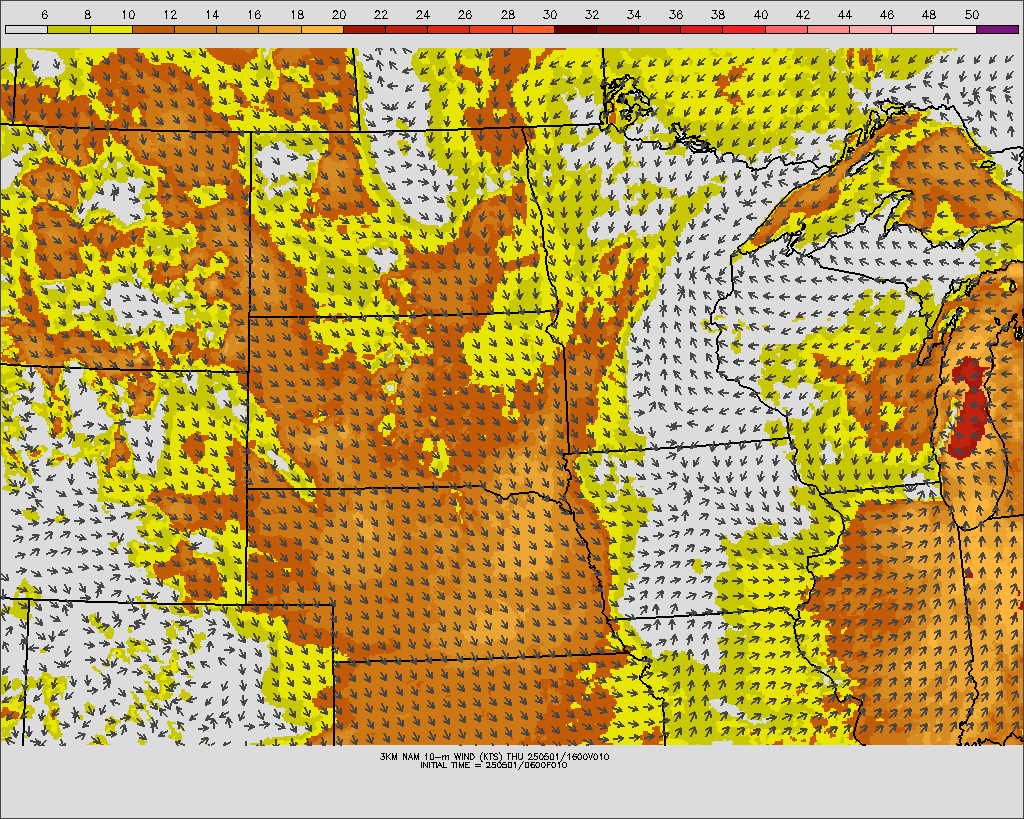Click the legend label "40"
Viewport: 1024px width, 819px height.
pyautogui.click(x=761, y=14)
